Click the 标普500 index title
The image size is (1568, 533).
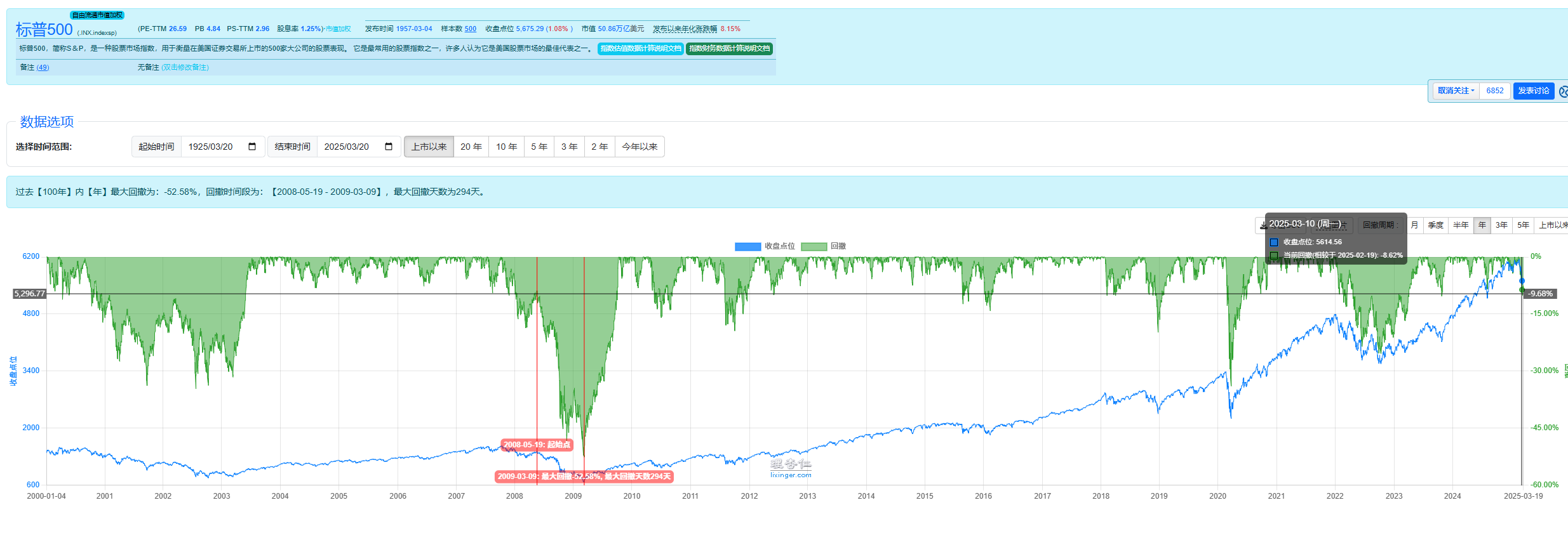[x=44, y=29]
